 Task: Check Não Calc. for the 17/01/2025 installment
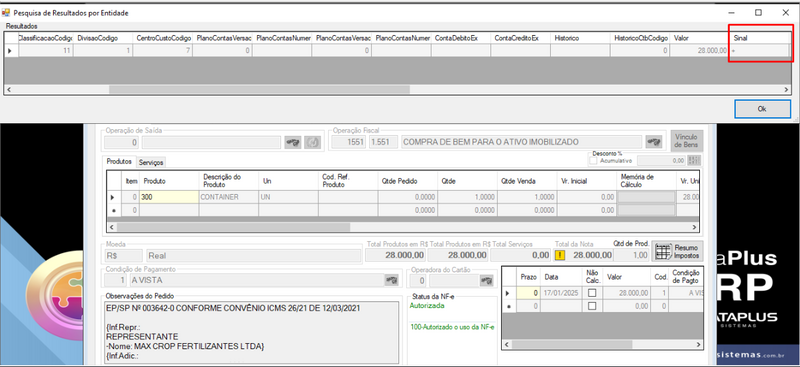click(592, 293)
